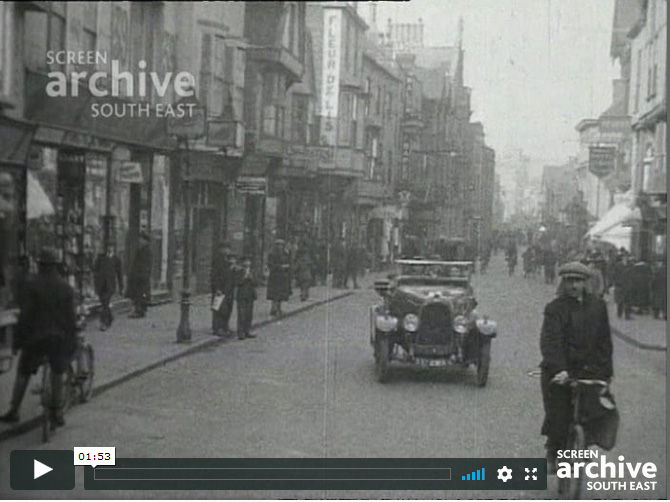The width and height of the screenshot is (670, 502).
Task: Enter fullscreen mode
Action: click(531, 474)
